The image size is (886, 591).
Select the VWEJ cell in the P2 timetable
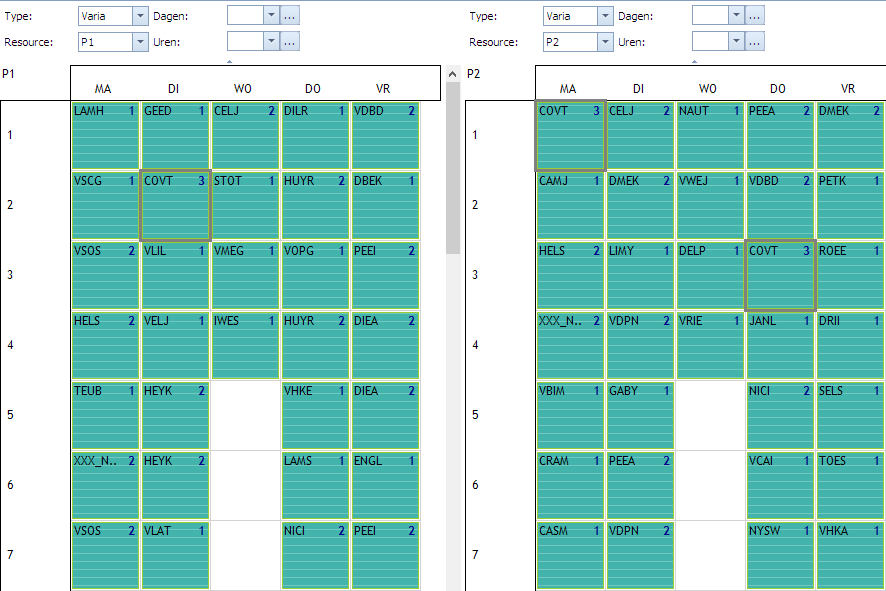tap(710, 206)
